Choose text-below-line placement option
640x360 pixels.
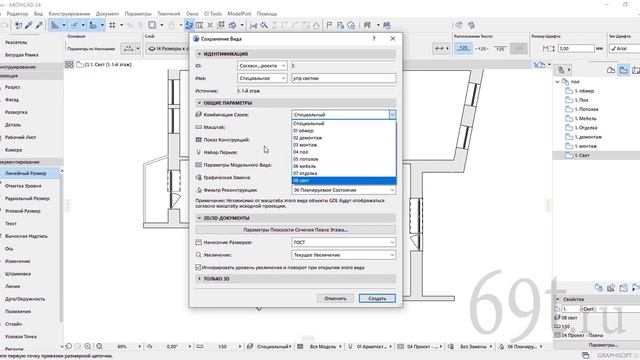pyautogui.click(x=500, y=48)
